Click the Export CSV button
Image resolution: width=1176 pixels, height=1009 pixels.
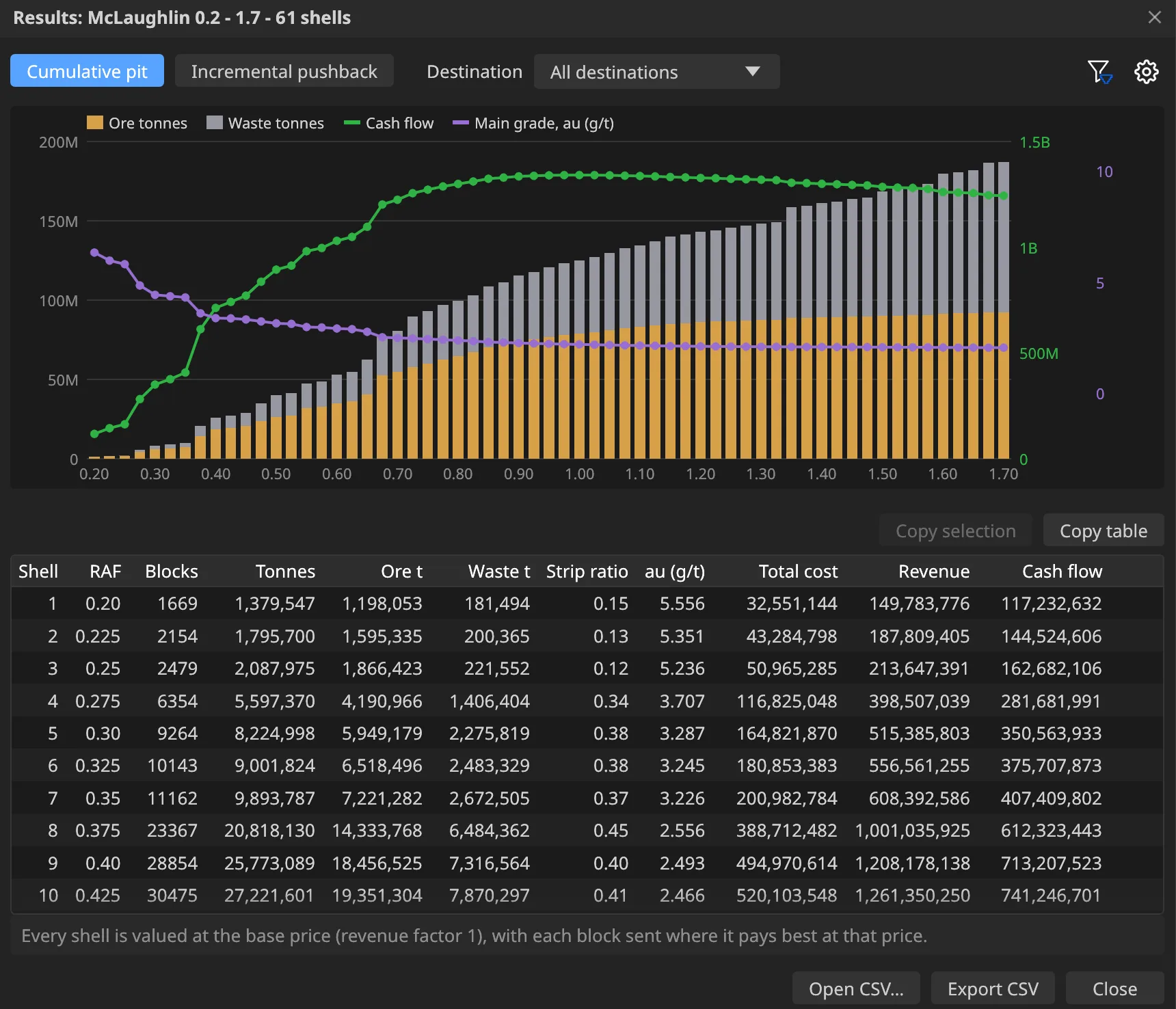(993, 988)
